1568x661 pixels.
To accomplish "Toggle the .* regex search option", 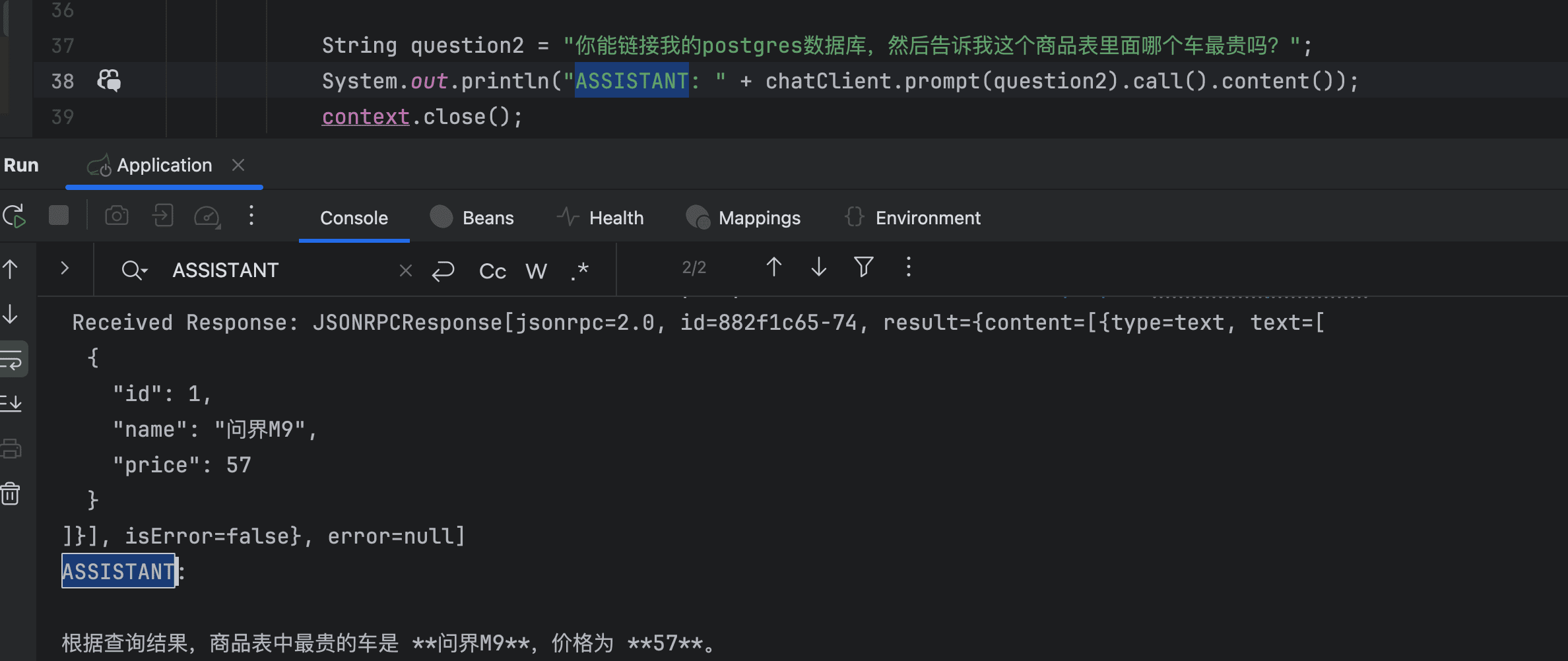I will click(x=578, y=270).
